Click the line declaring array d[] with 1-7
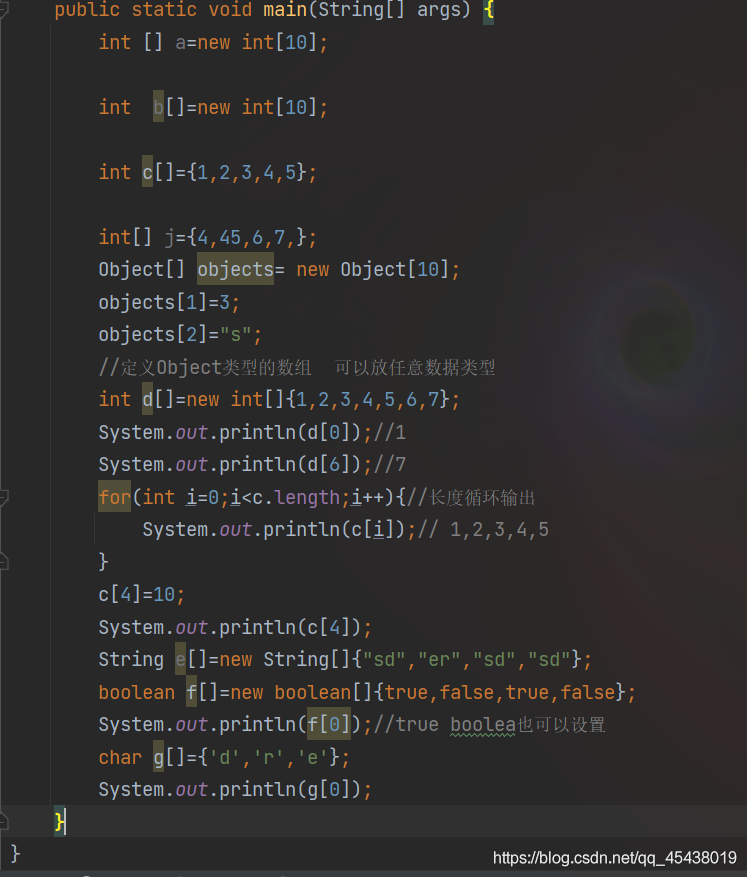Screen dimensions: 747x877 [279, 399]
